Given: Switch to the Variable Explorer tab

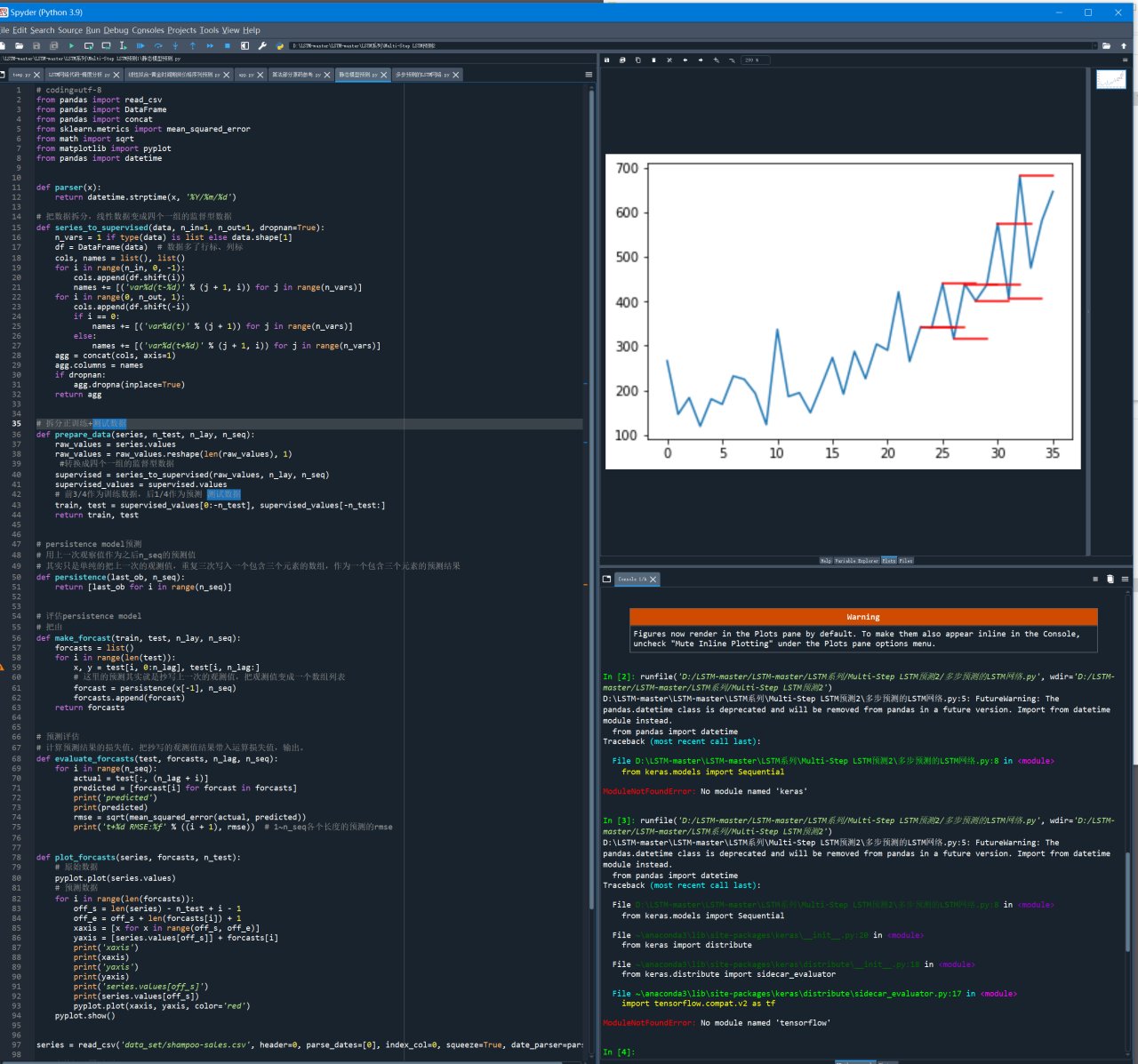Looking at the screenshot, I should tap(856, 561).
